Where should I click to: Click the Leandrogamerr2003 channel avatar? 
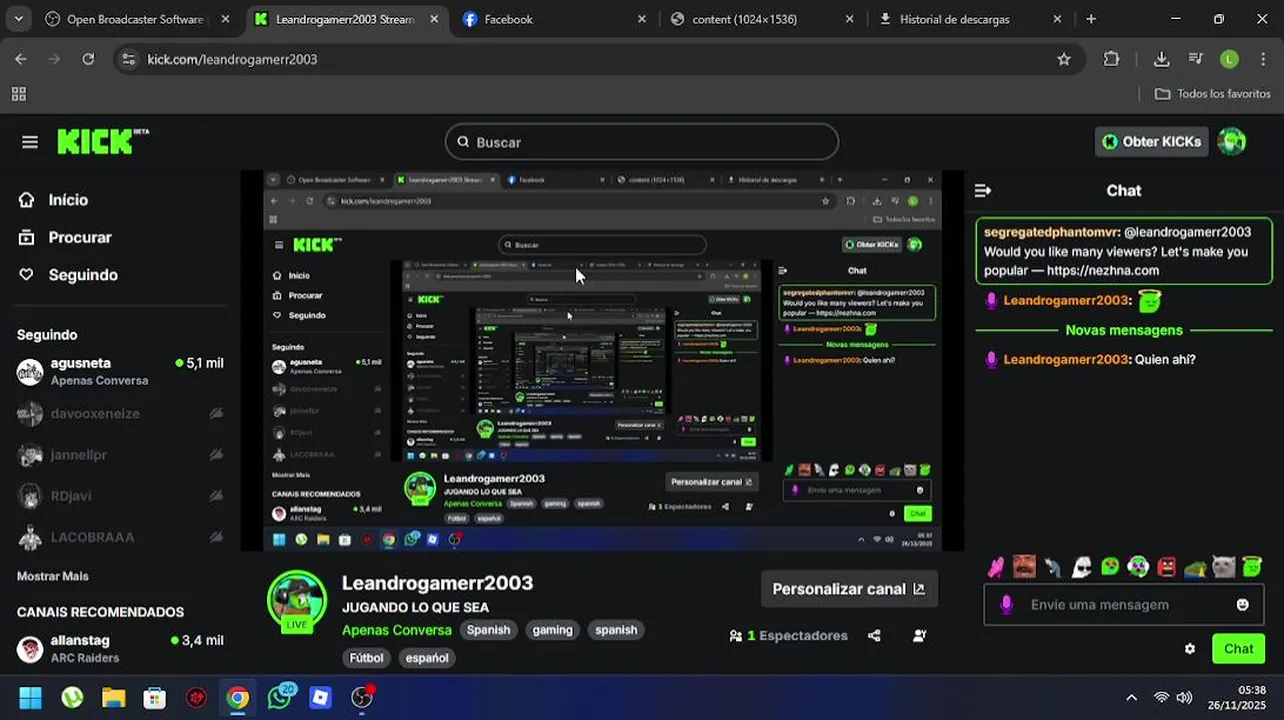point(297,601)
